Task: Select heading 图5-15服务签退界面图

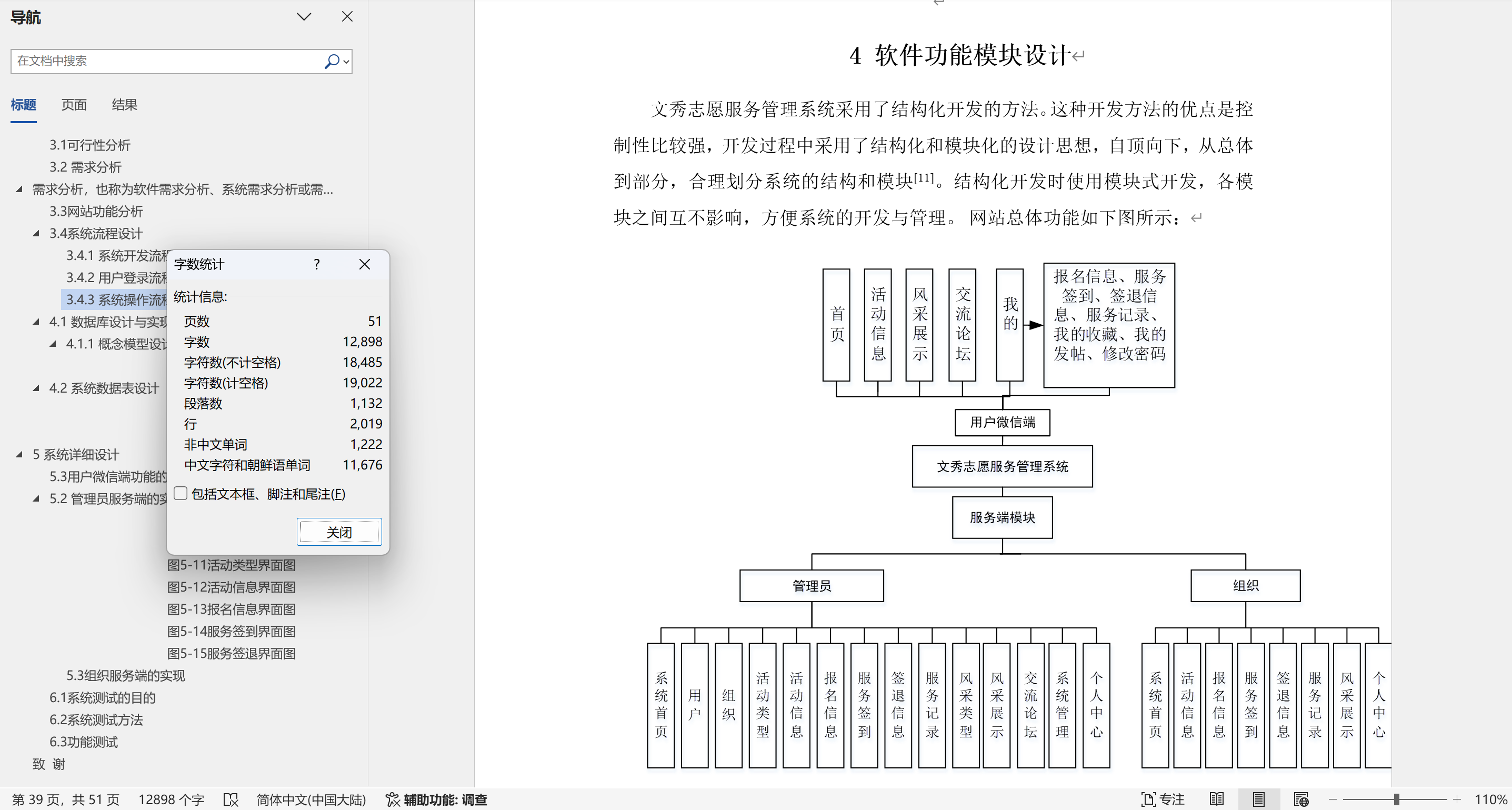Action: pos(231,653)
